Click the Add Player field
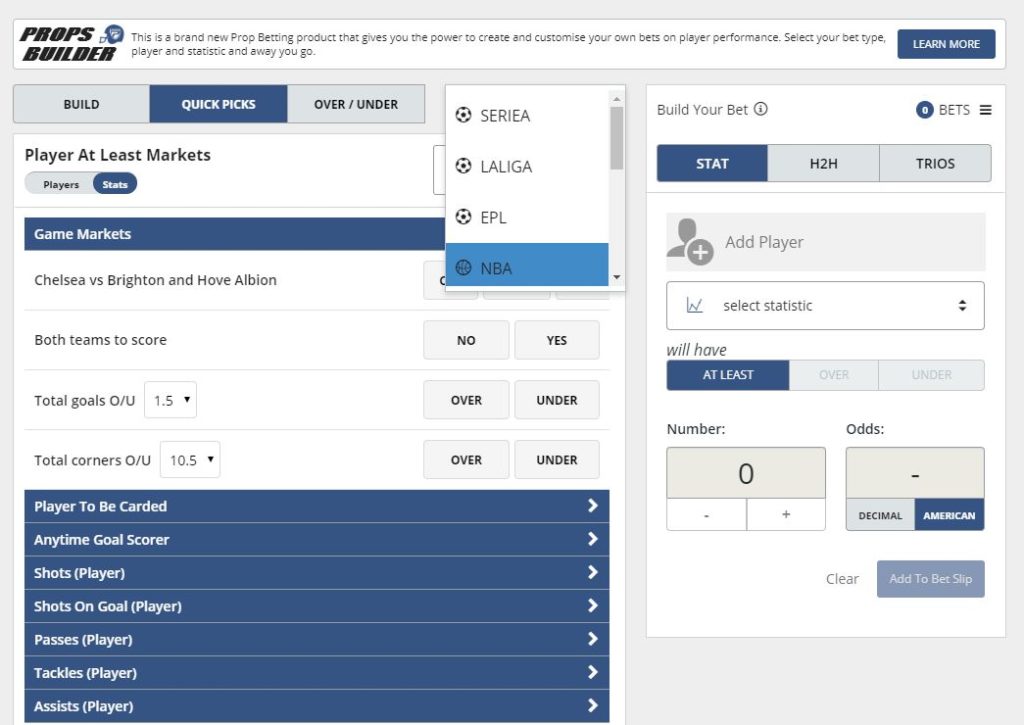This screenshot has width=1024, height=725. tap(825, 242)
